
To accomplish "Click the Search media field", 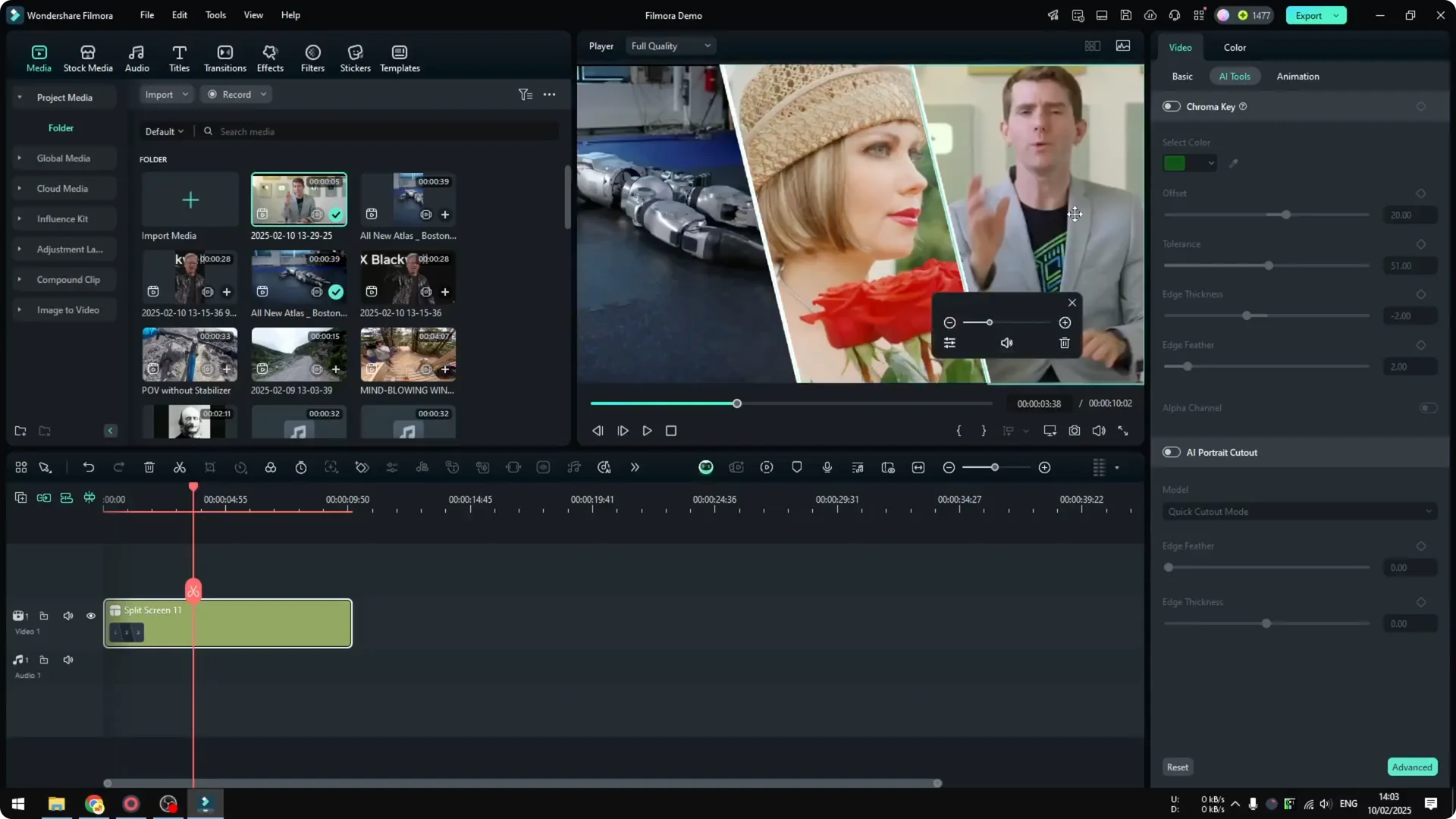I will click(x=379, y=131).
